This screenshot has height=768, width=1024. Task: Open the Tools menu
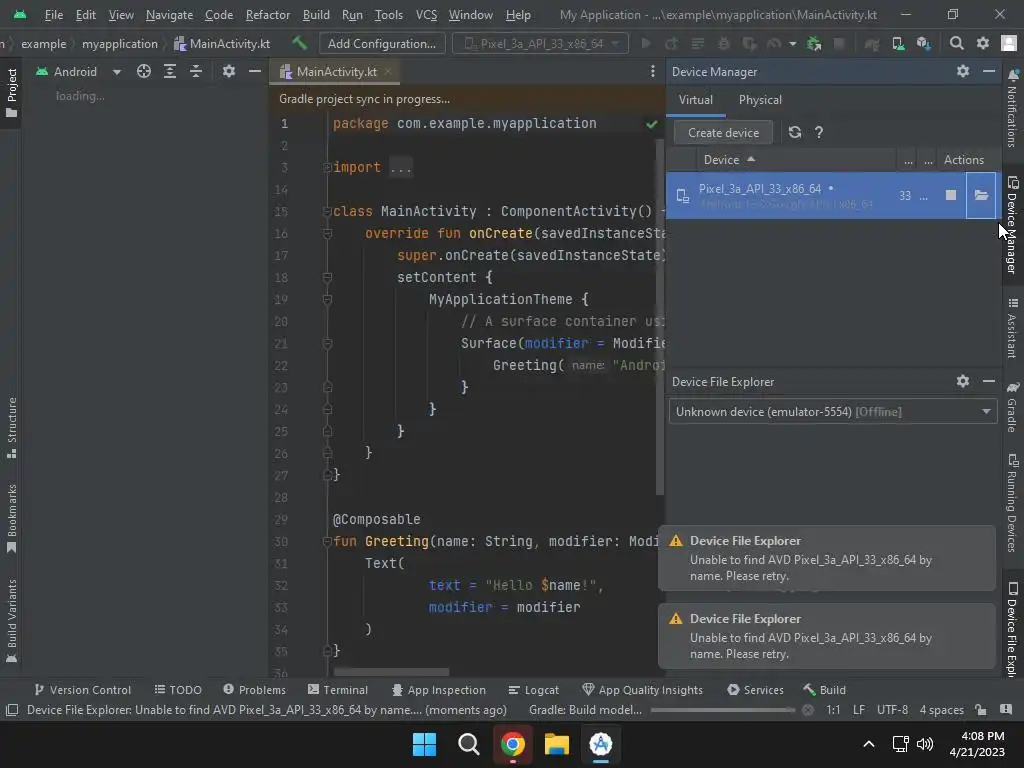click(389, 14)
